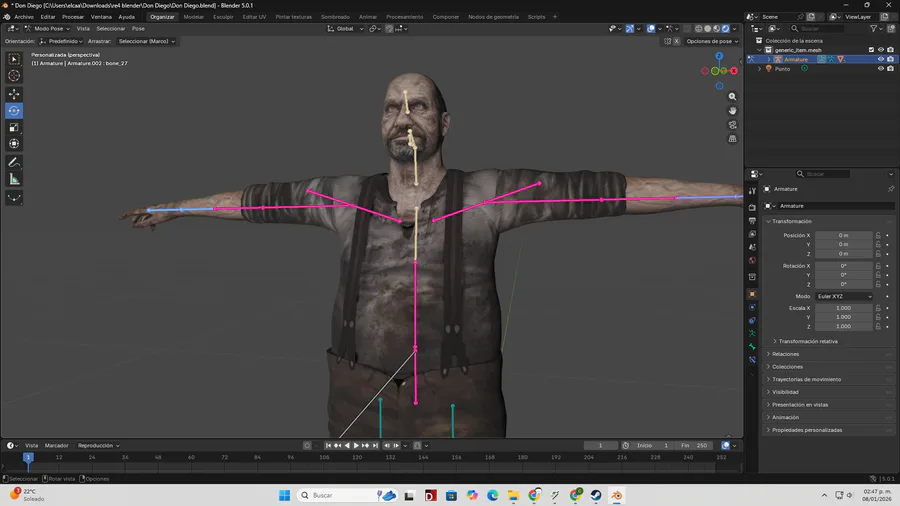Screen dimensions: 900x506
Task: Jump to first frame in timeline
Action: tap(328, 445)
